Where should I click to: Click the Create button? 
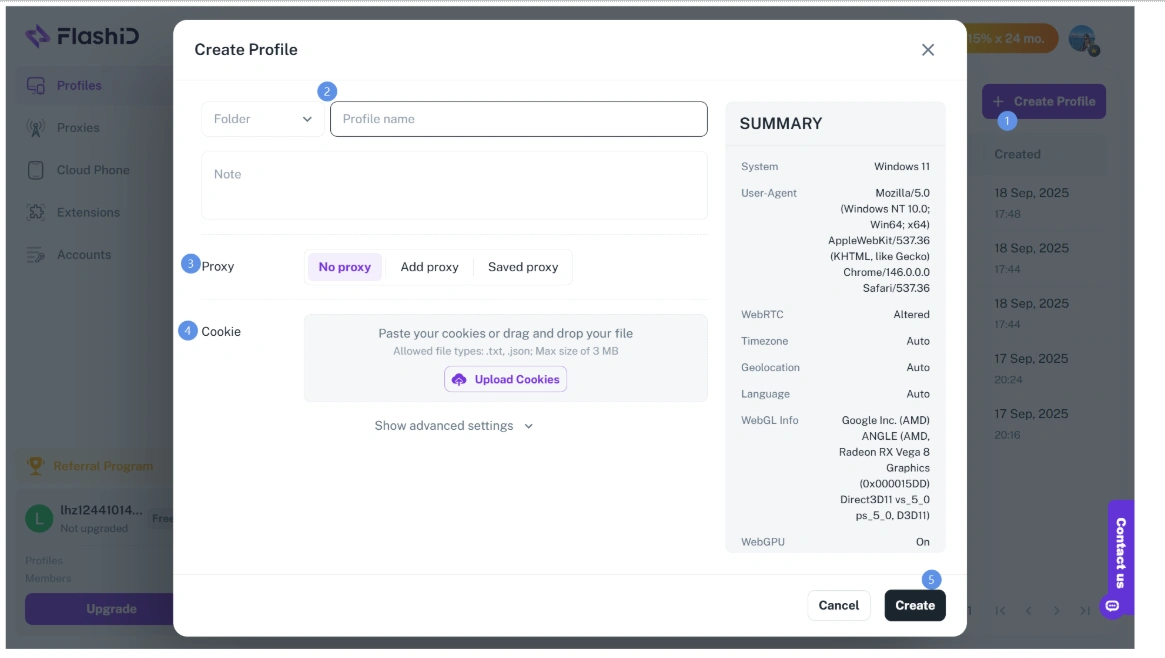[915, 605]
